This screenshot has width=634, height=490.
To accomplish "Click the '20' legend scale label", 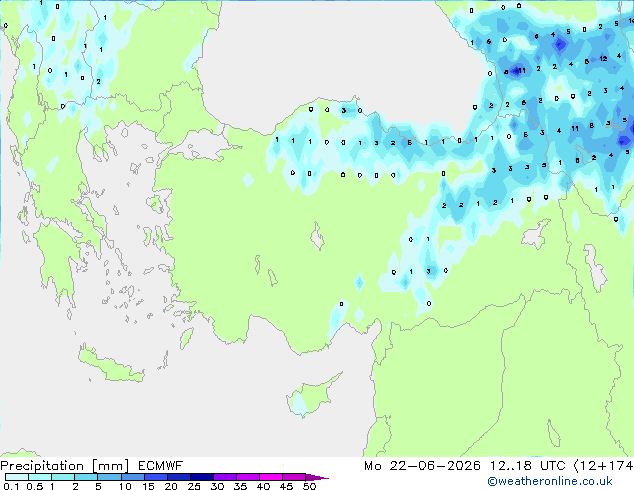I will coord(171,486).
